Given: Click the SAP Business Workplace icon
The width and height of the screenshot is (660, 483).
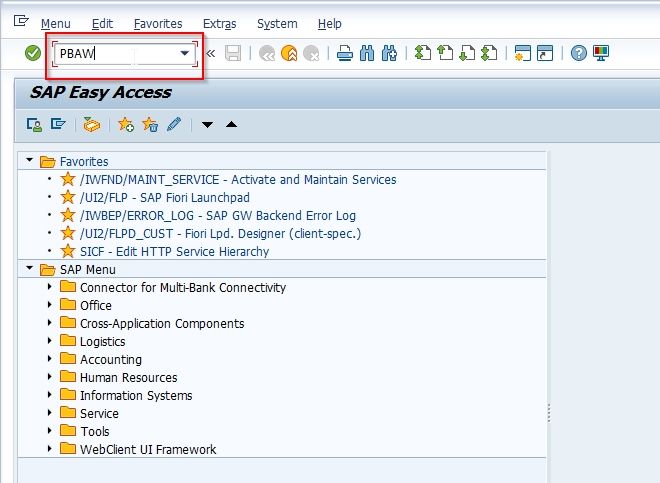Looking at the screenshot, I should (91, 125).
